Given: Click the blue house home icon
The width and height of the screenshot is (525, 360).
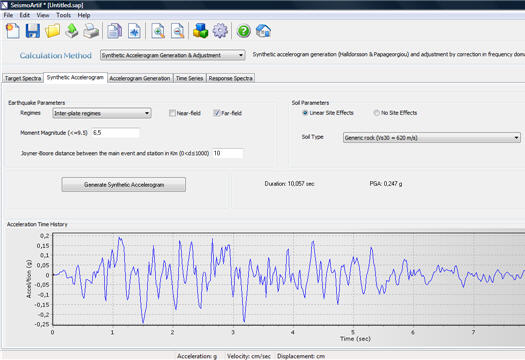Looking at the screenshot, I should [263, 31].
